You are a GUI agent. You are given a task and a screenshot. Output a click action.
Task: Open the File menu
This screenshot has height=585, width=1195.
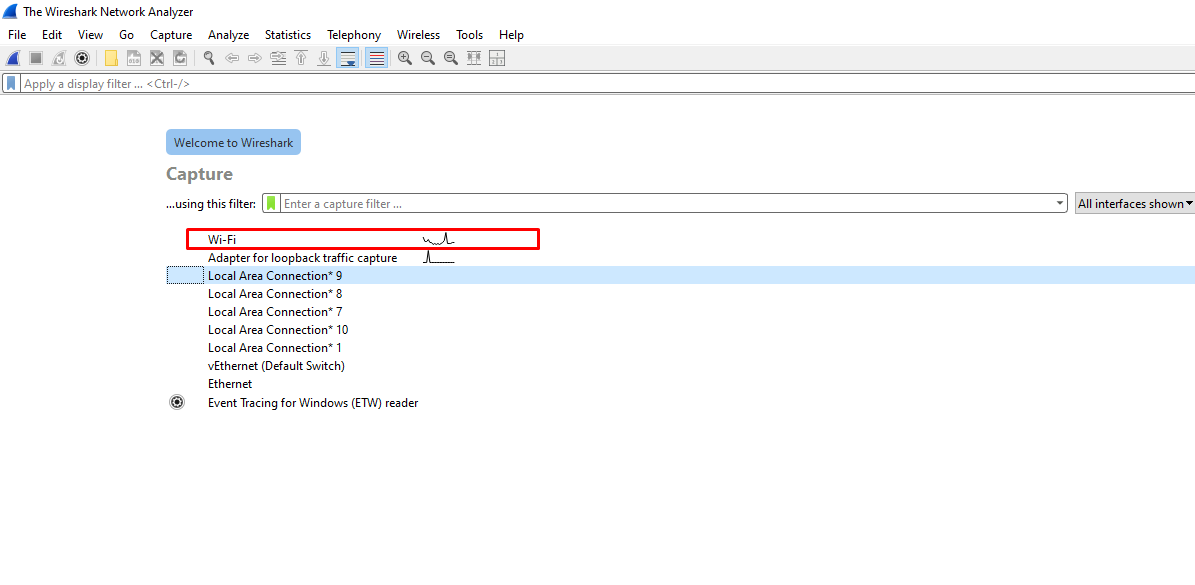tap(17, 35)
